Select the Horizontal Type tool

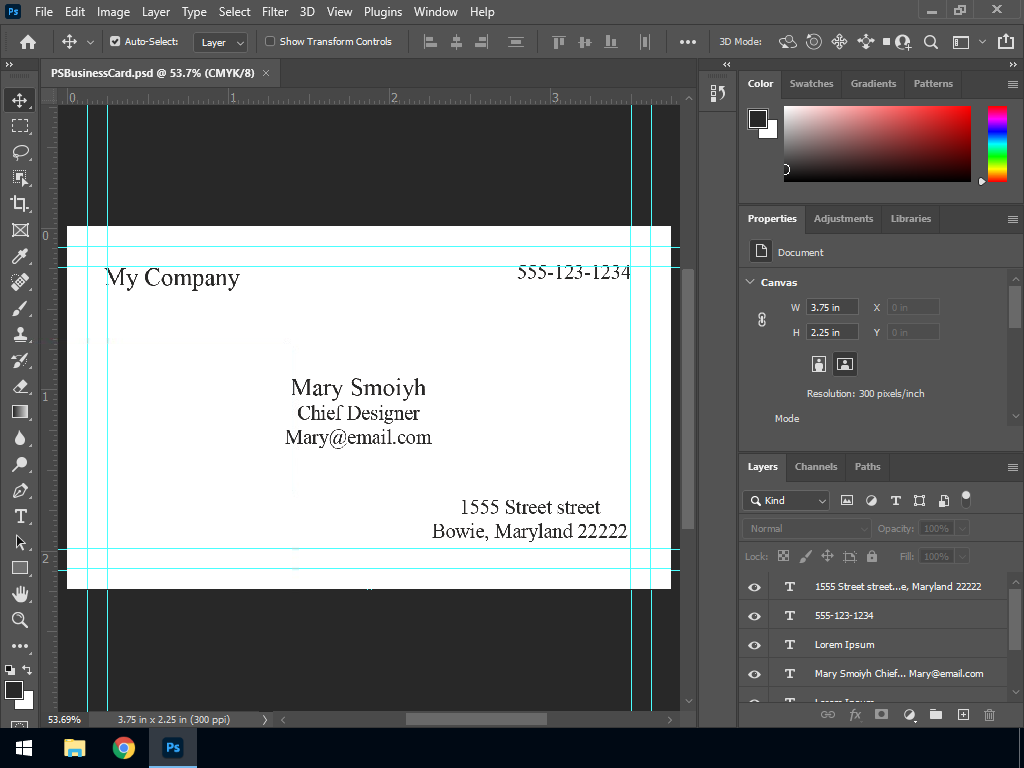[x=19, y=516]
